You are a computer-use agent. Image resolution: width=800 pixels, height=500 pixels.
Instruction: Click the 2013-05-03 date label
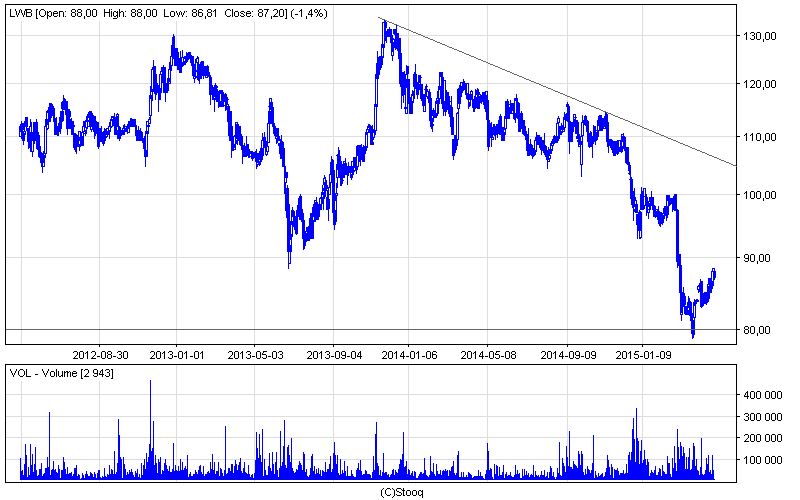(255, 355)
